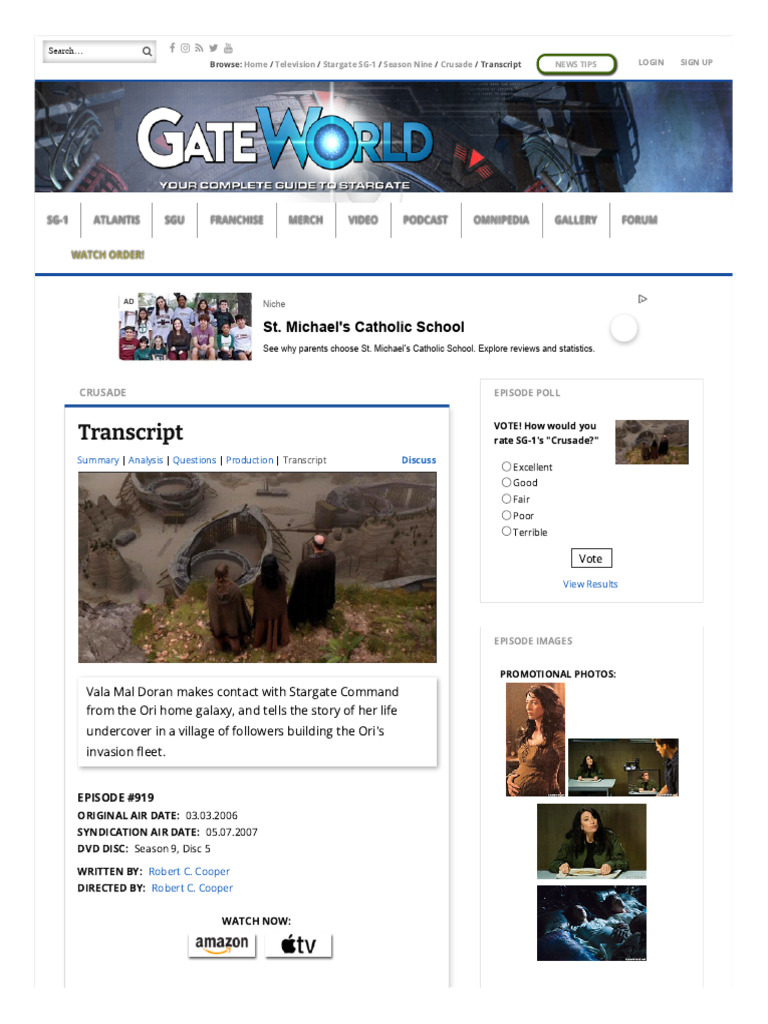
Task: Open the ATLANTIS navigation menu
Action: click(116, 220)
